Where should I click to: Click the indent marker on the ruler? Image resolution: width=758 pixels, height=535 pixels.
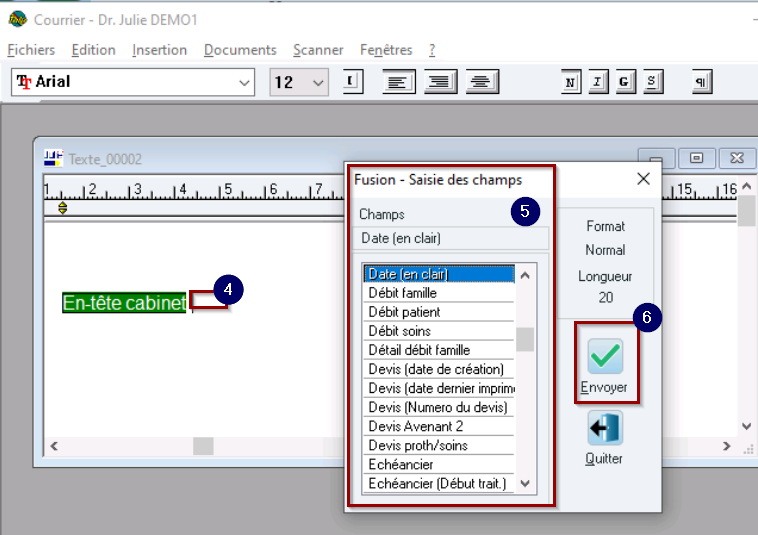[x=62, y=208]
